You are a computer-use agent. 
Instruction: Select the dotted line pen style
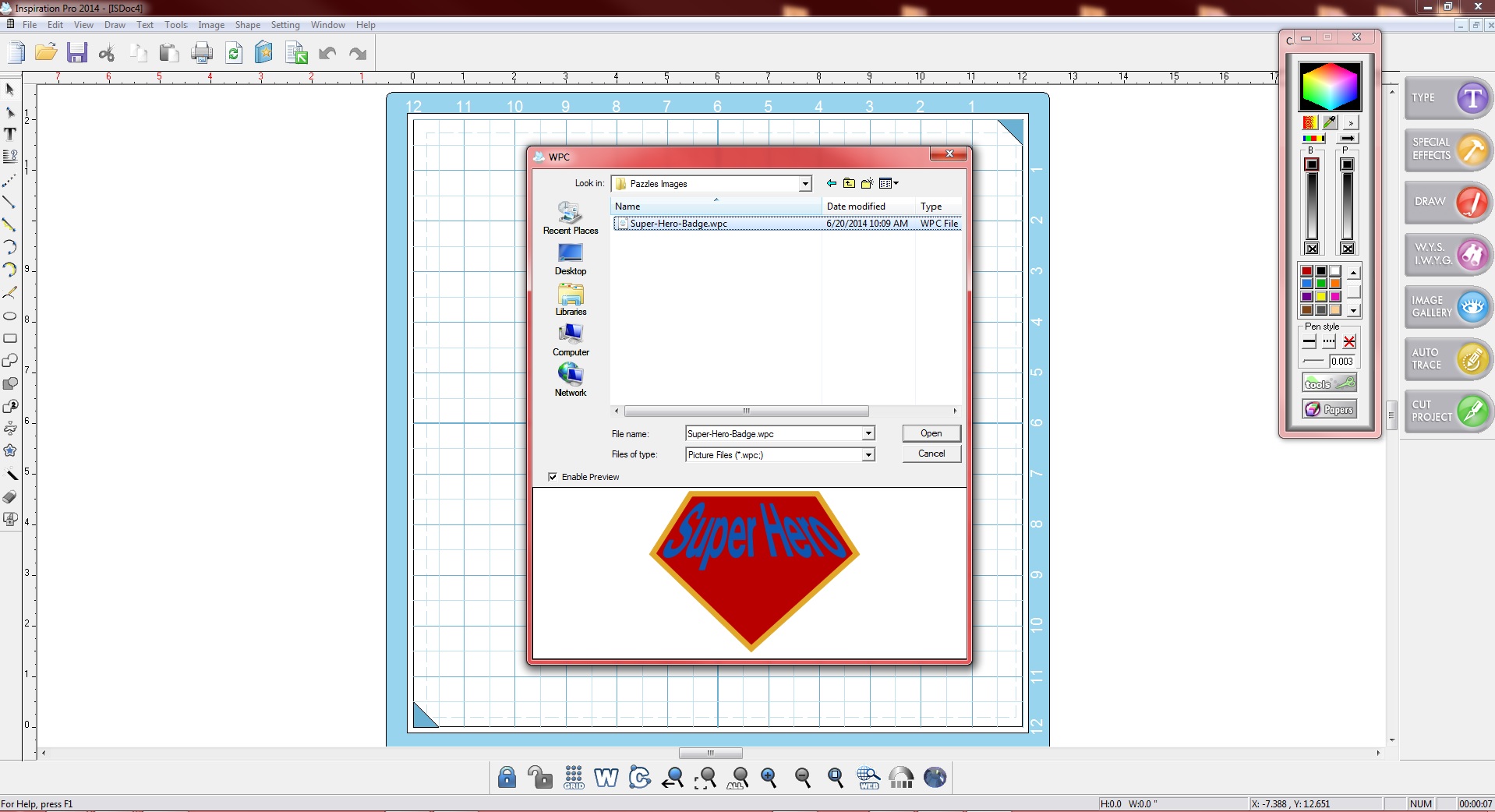pos(1329,341)
